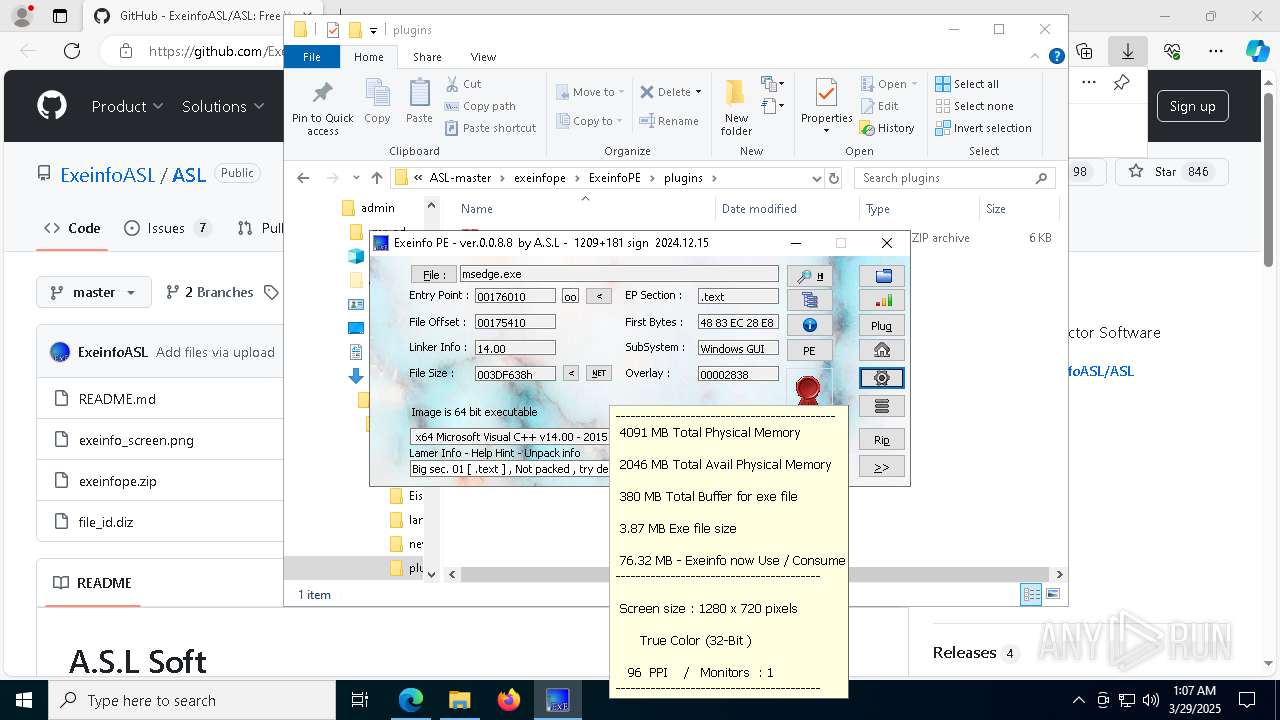Click the First Bytes field 48 83 EC 28 E8

(x=738, y=322)
